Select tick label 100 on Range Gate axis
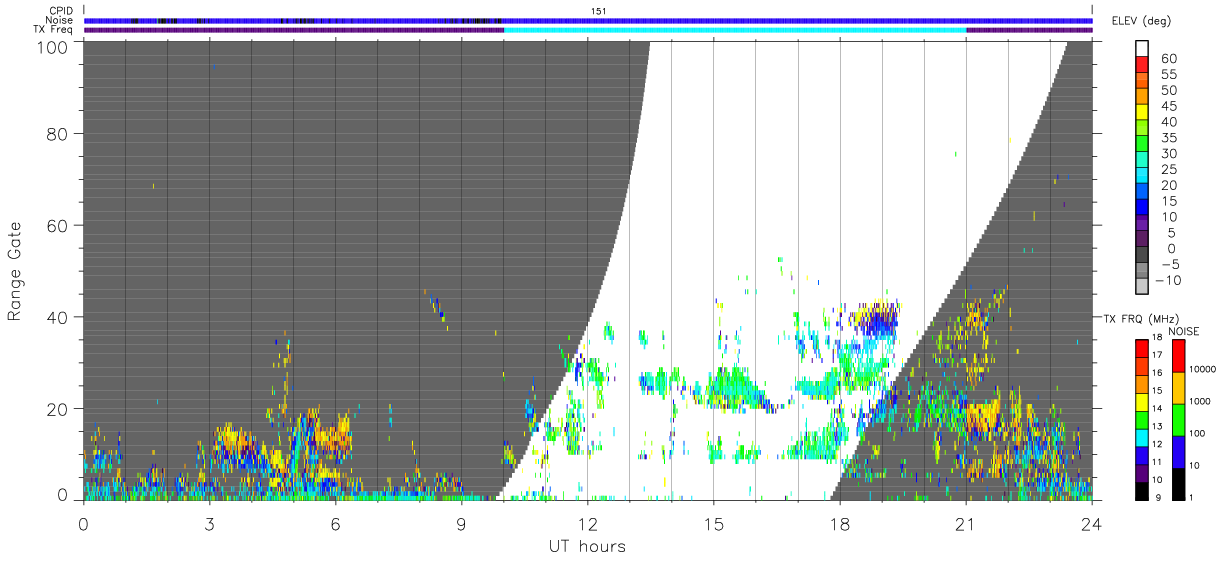Viewport: 1228px width, 567px height. tap(51, 46)
